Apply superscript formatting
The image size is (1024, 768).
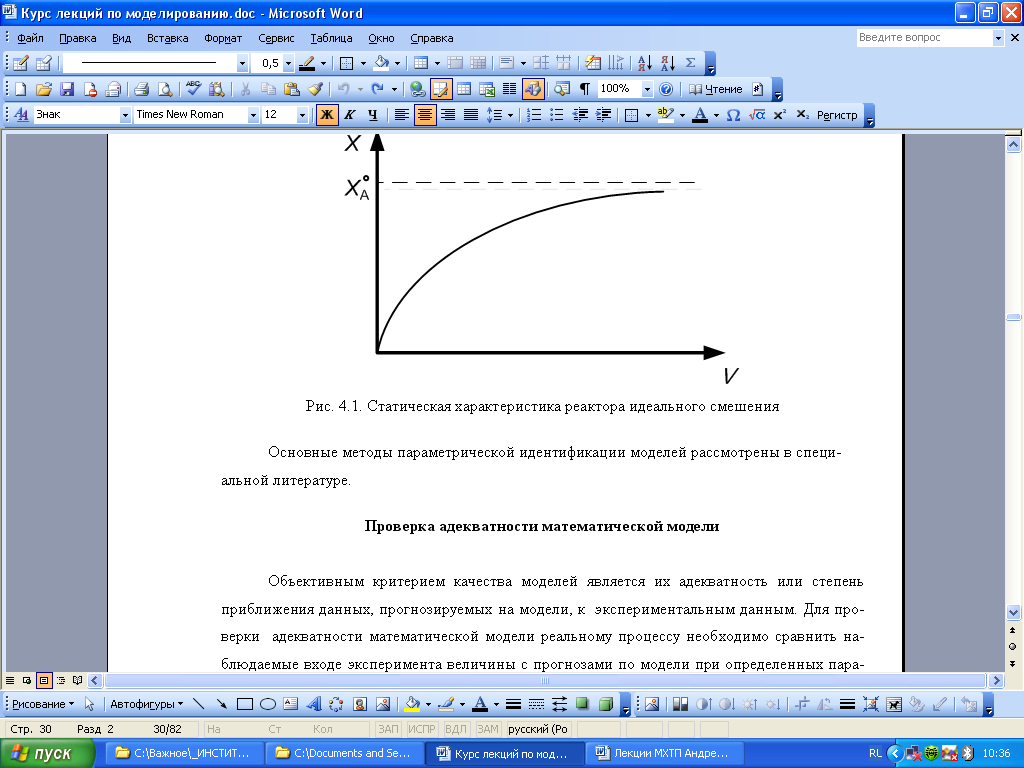(x=780, y=115)
